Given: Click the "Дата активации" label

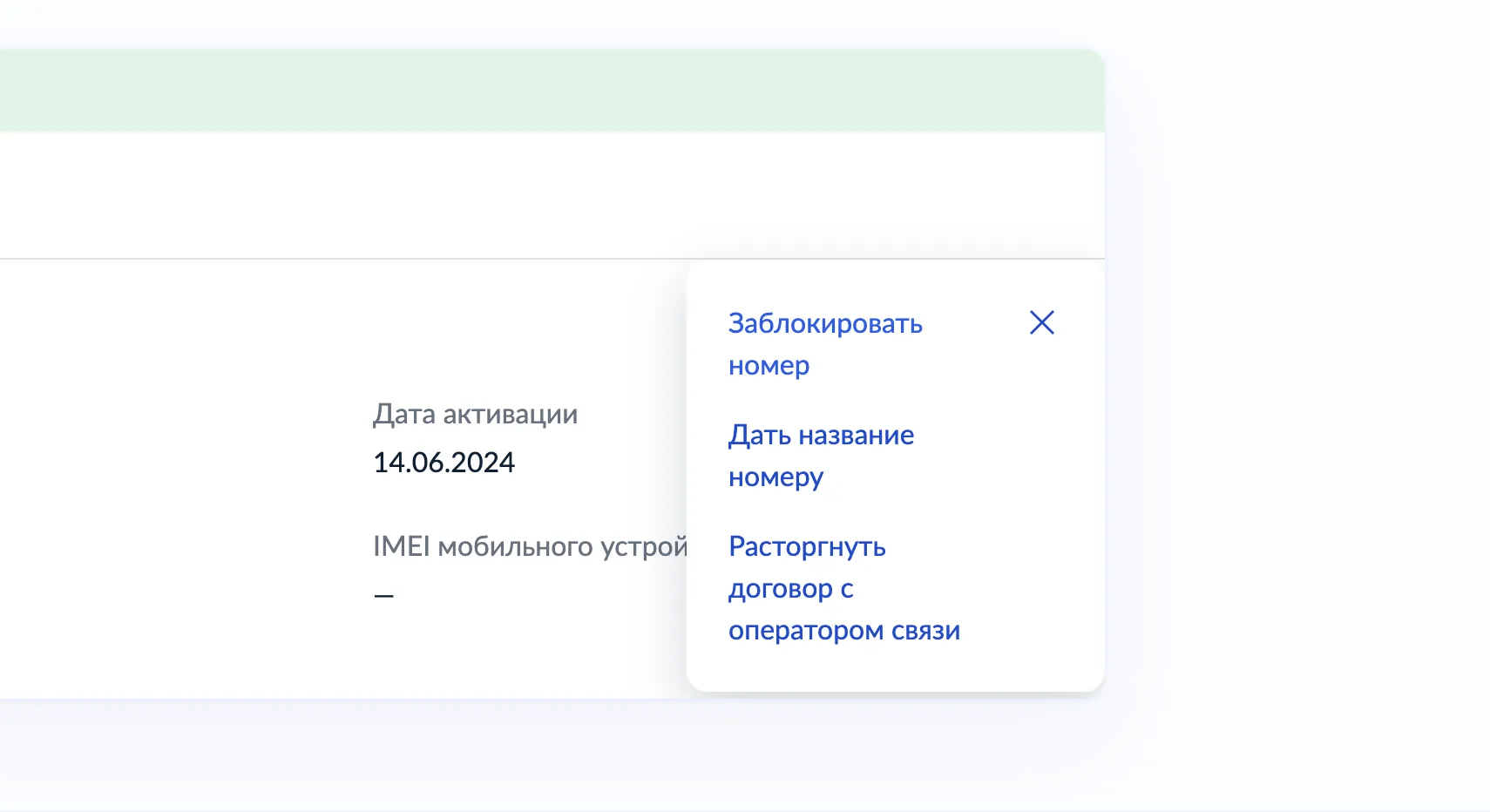Looking at the screenshot, I should tap(476, 415).
